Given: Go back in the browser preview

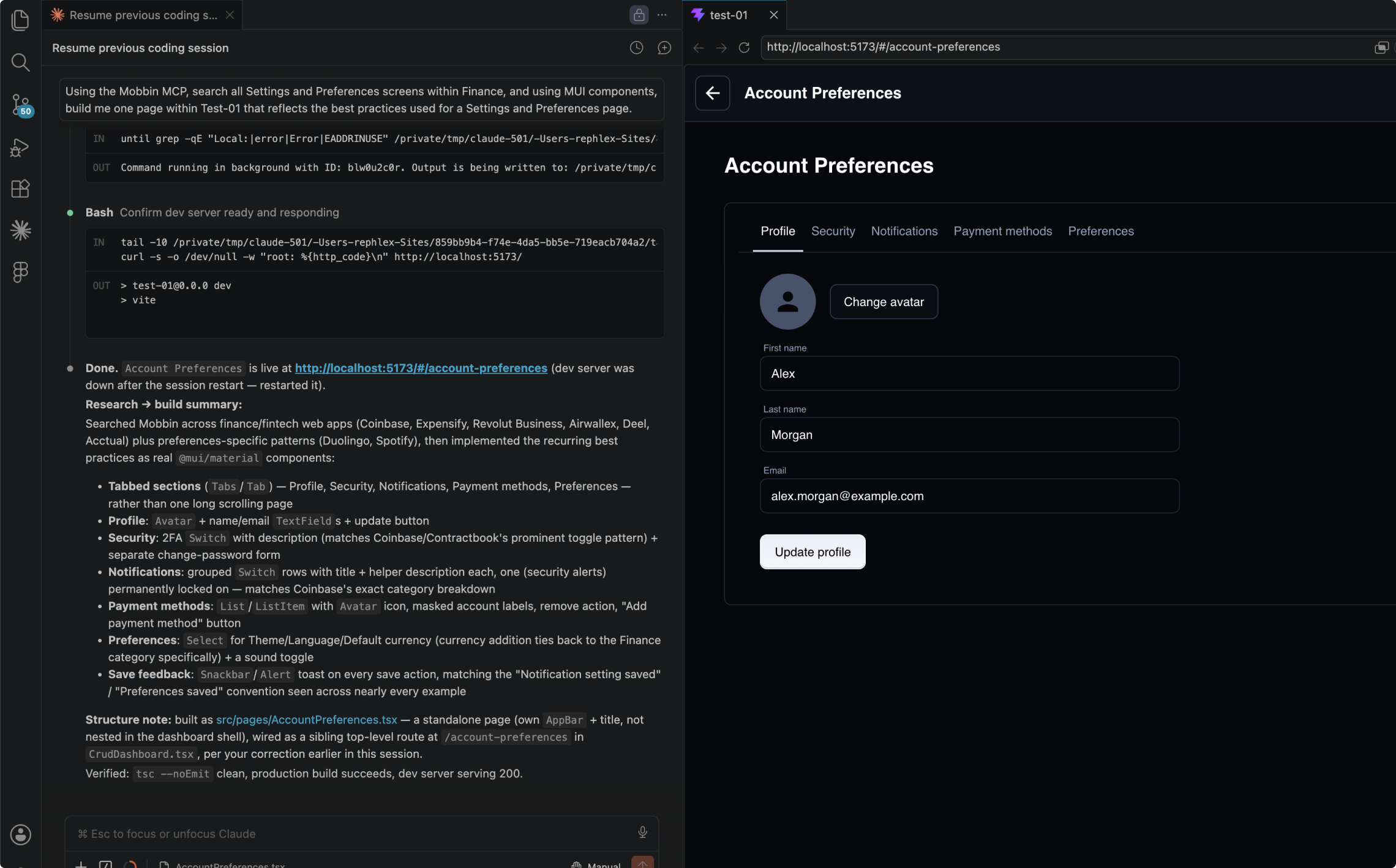Looking at the screenshot, I should pyautogui.click(x=698, y=48).
